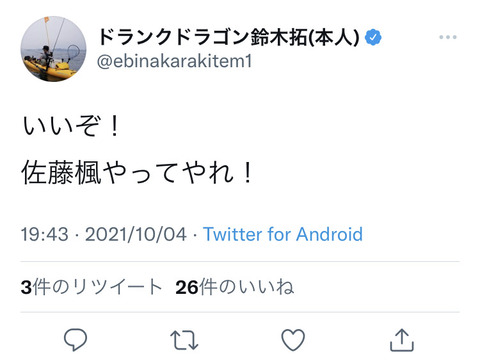This screenshot has width=480, height=363.
Task: Like the tweet with heart icon
Action: pyautogui.click(x=293, y=340)
